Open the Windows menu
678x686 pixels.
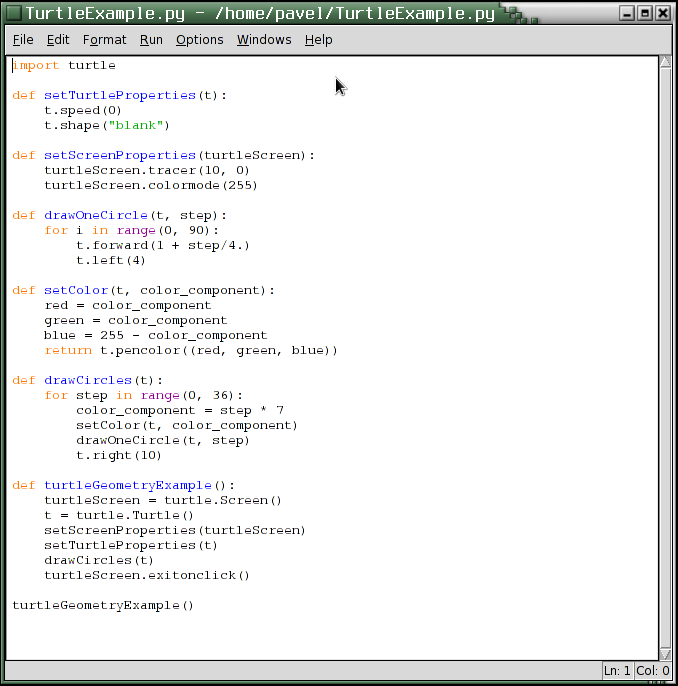(264, 40)
